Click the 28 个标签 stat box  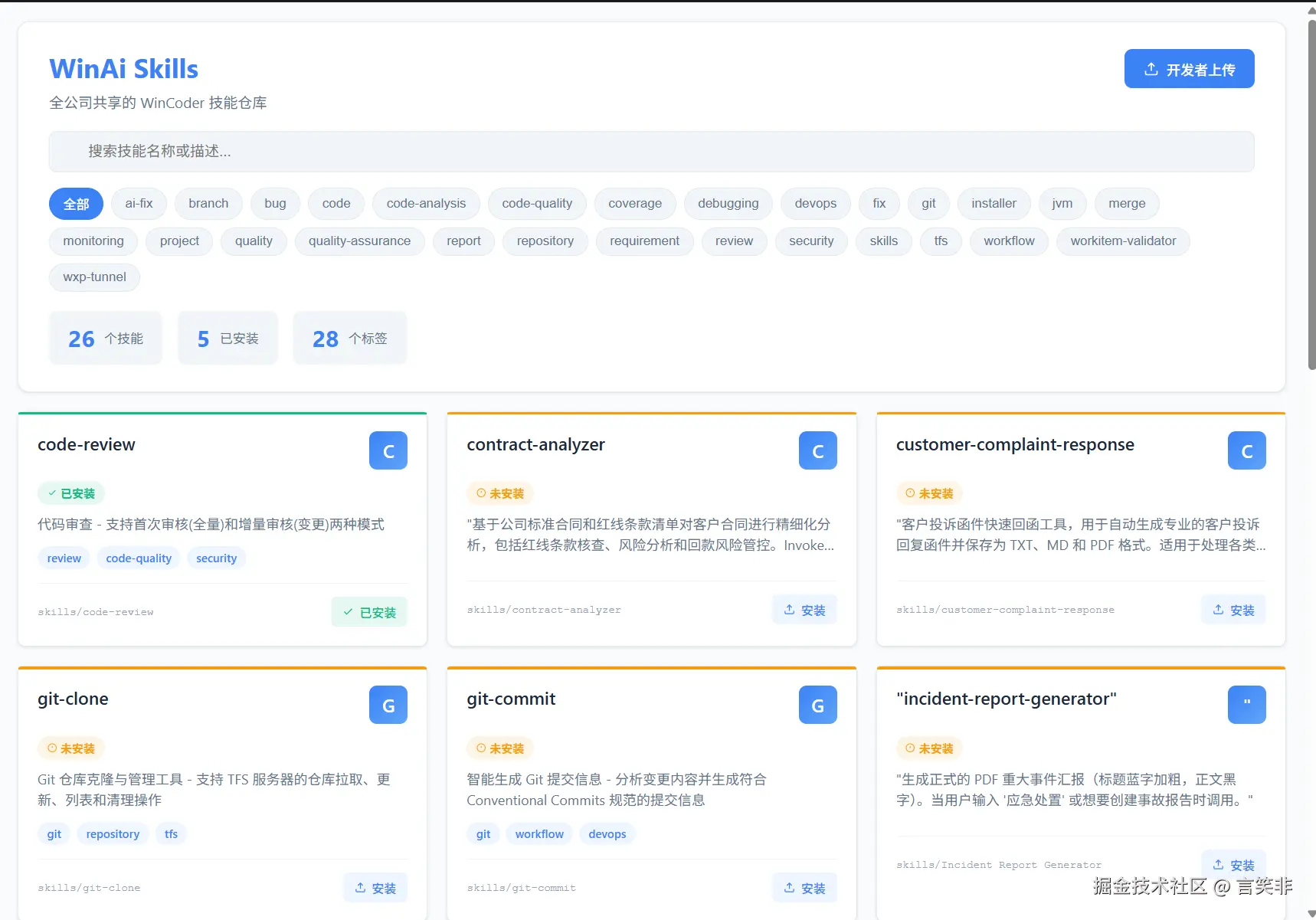(349, 338)
